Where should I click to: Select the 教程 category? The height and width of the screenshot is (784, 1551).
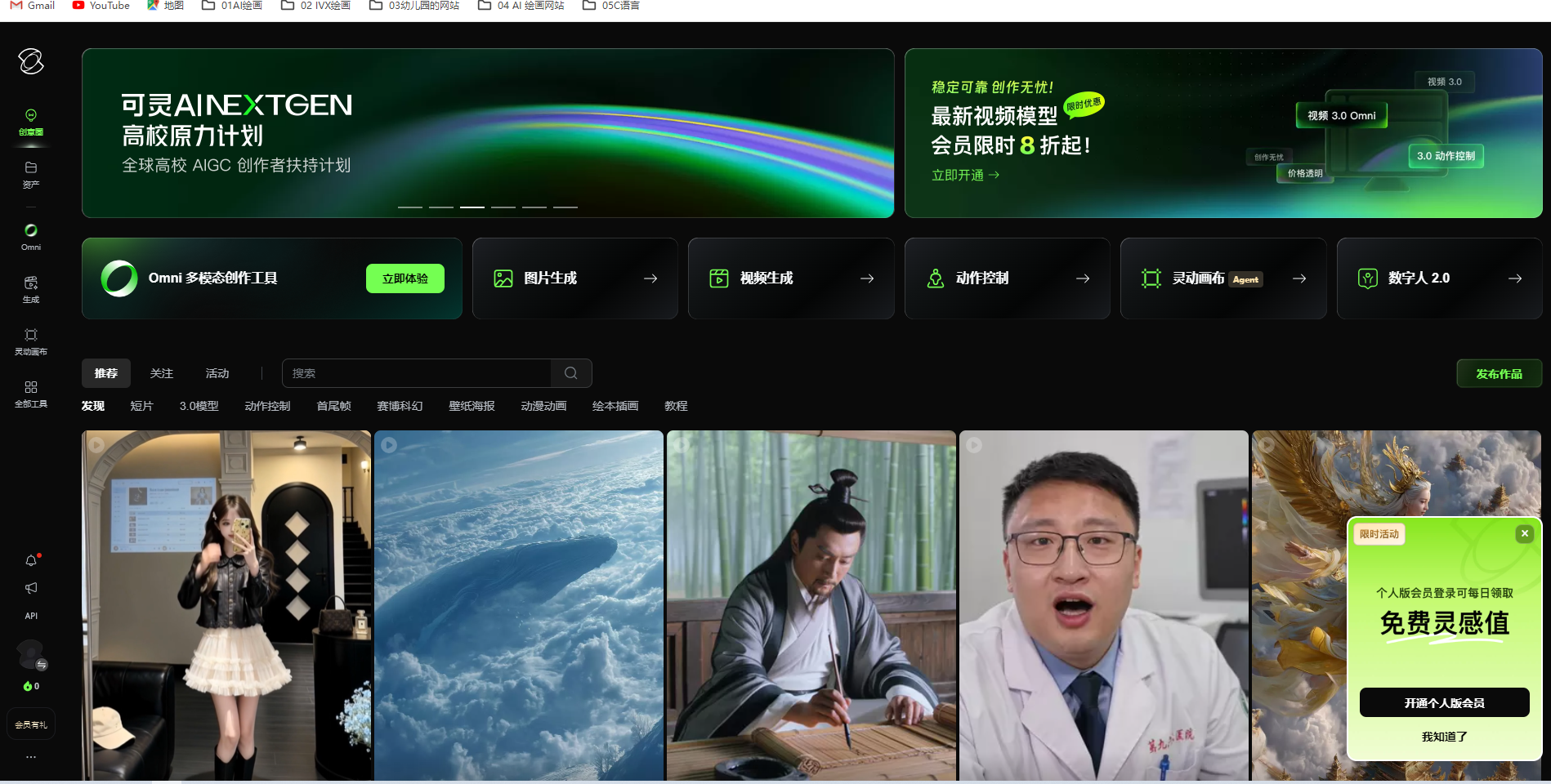676,406
